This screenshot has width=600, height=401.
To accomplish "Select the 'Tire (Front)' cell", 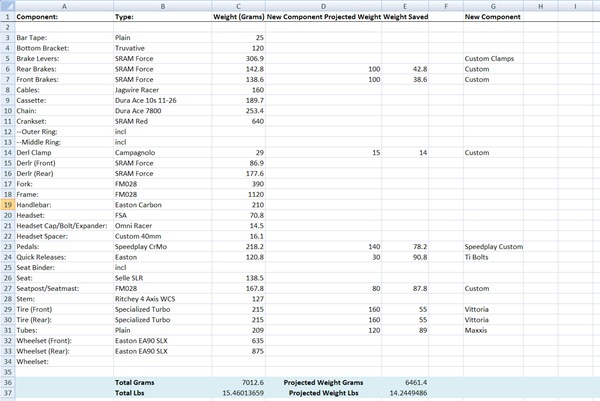I will (64, 309).
